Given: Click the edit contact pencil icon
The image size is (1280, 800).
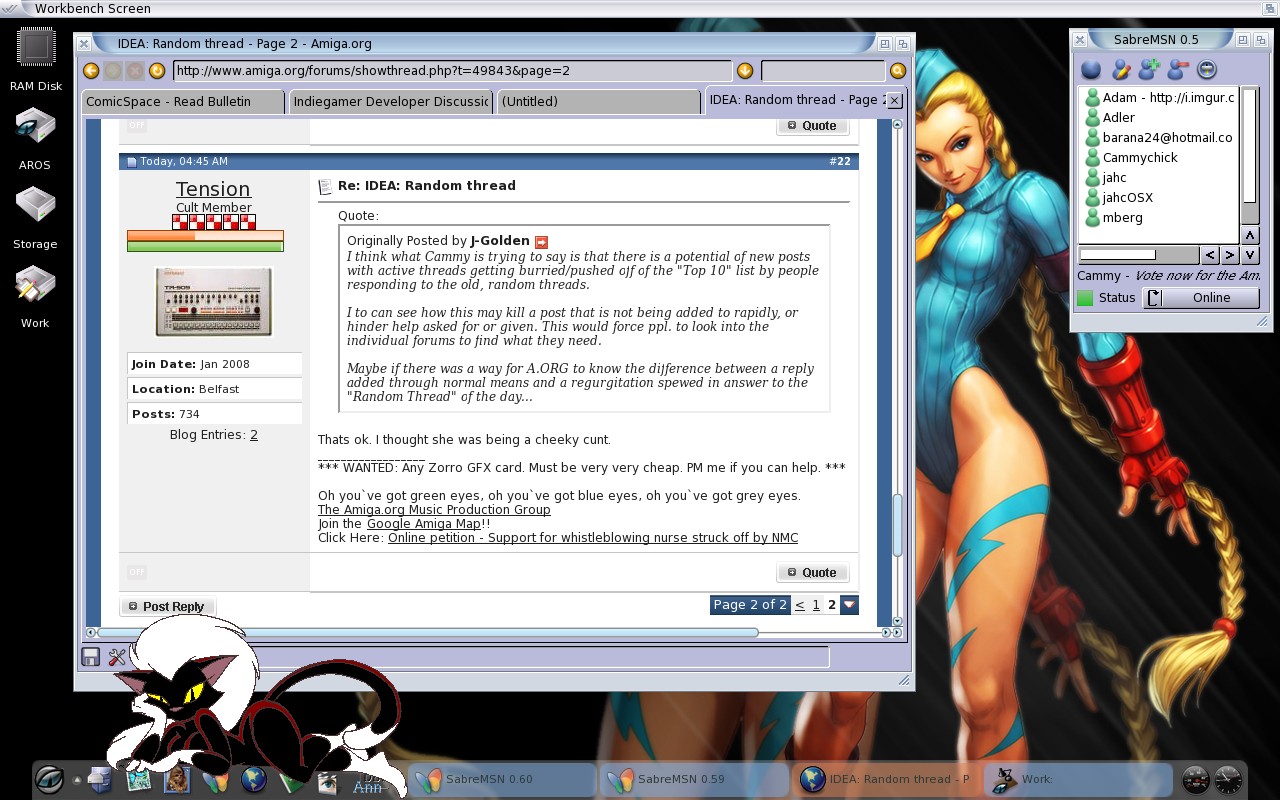Looking at the screenshot, I should (1121, 70).
